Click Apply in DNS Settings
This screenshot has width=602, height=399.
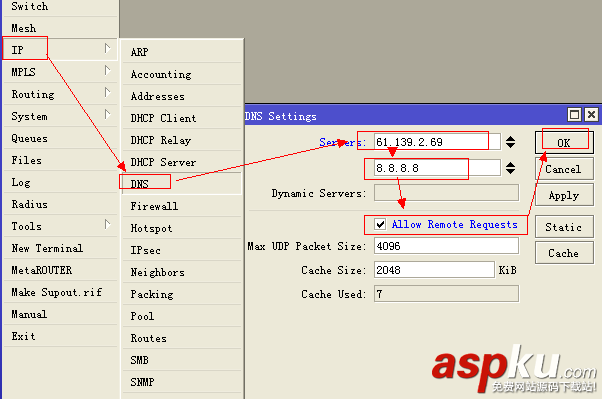point(564,195)
